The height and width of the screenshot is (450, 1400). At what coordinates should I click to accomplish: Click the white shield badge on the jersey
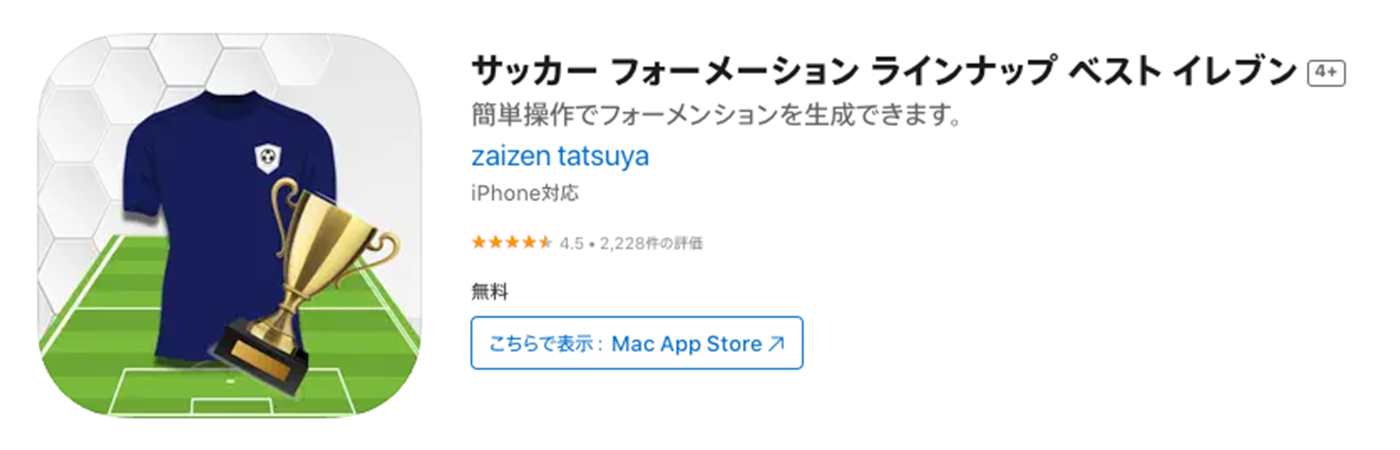coord(267,157)
